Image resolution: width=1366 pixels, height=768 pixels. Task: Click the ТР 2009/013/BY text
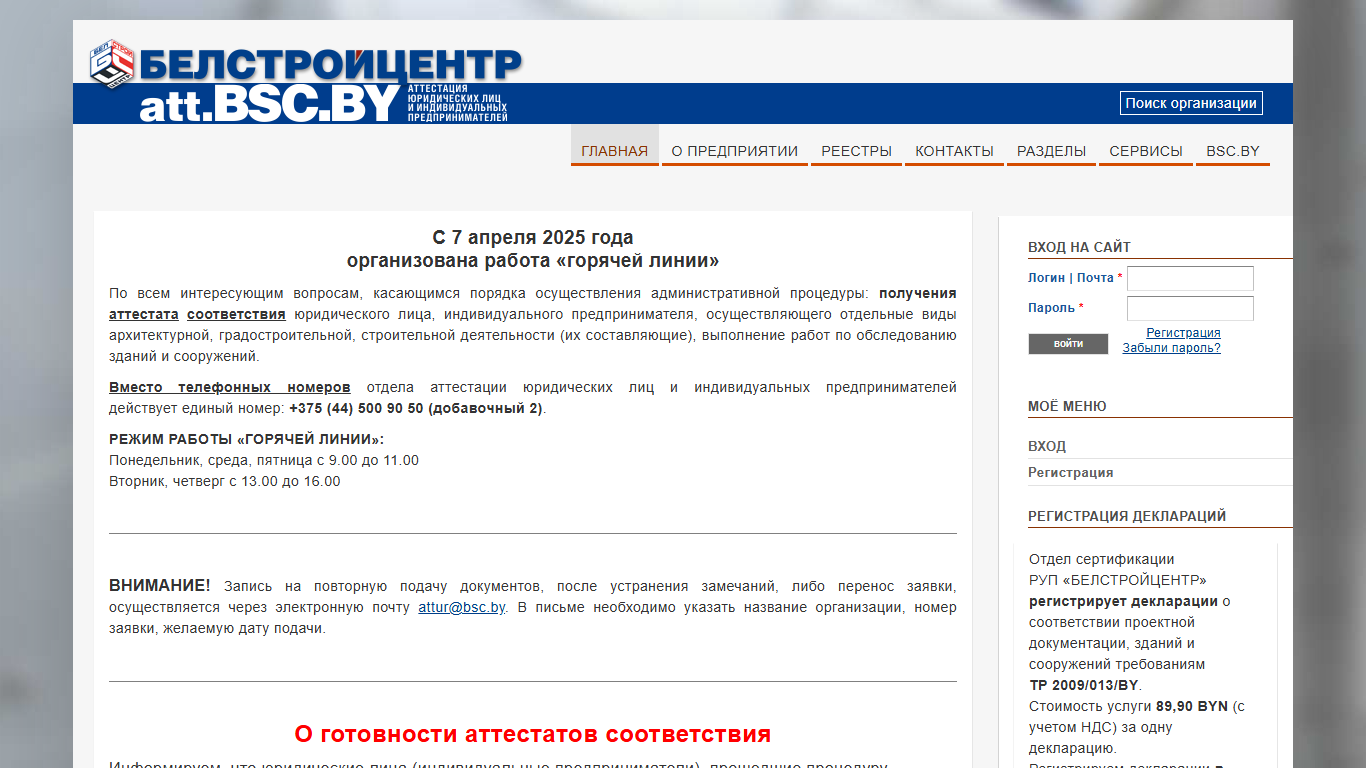point(1084,685)
